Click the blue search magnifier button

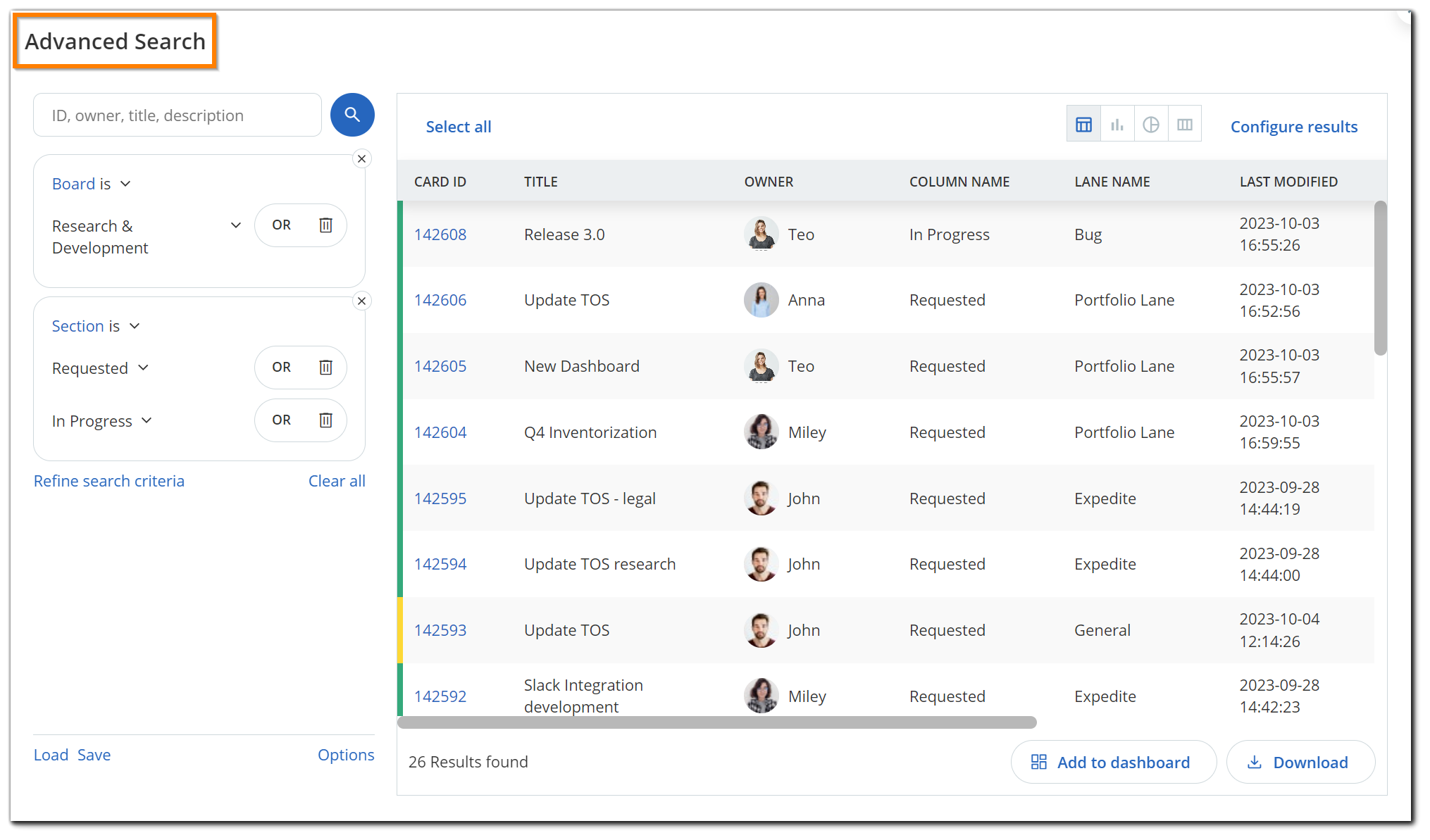pyautogui.click(x=352, y=115)
